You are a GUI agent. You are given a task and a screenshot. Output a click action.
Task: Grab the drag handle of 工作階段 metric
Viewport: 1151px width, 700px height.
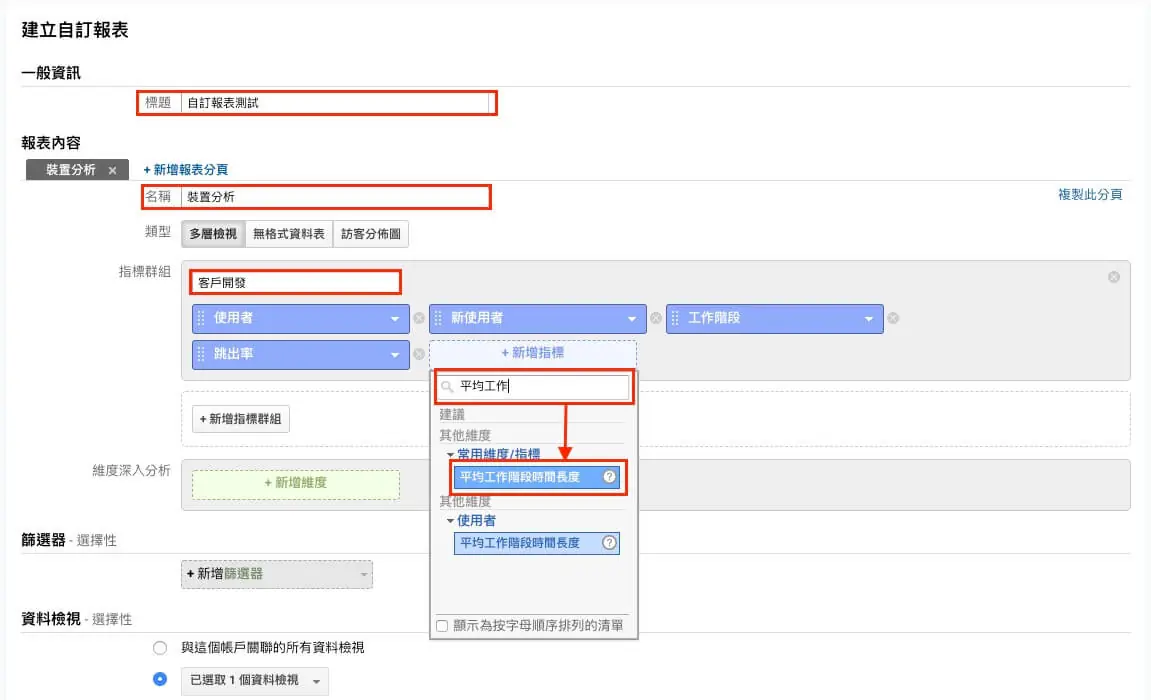(675, 318)
